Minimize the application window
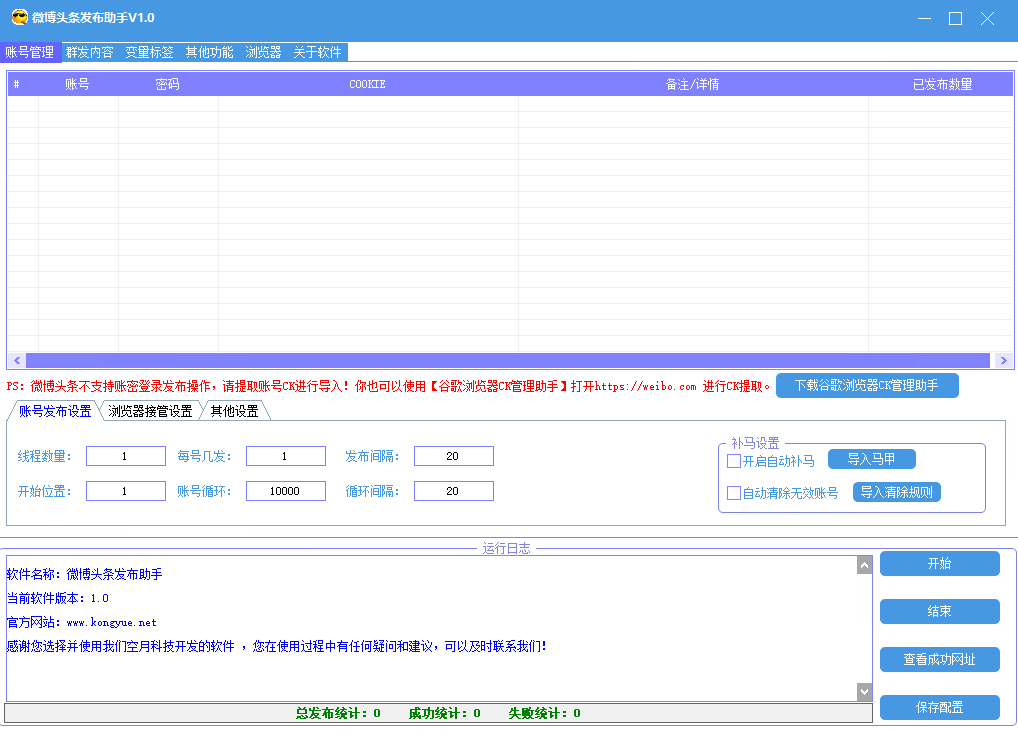1018x743 pixels. (x=925, y=18)
